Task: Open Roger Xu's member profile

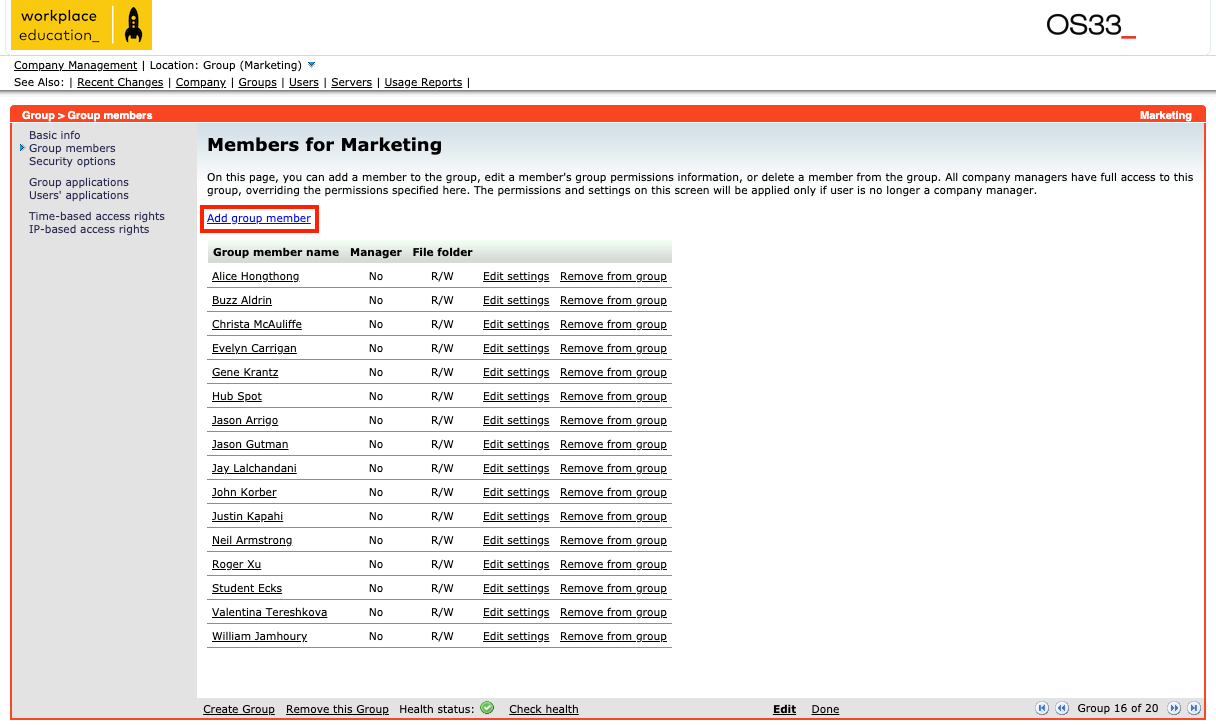Action: click(237, 564)
